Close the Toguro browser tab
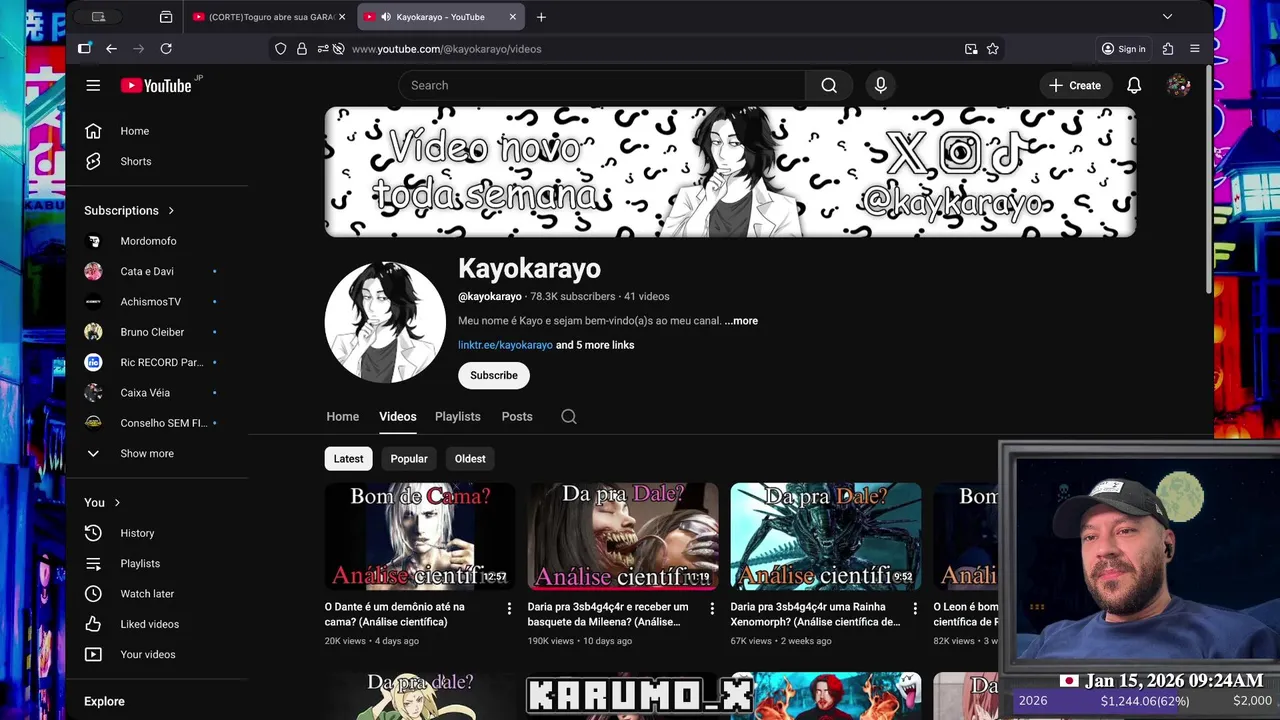 (x=342, y=17)
